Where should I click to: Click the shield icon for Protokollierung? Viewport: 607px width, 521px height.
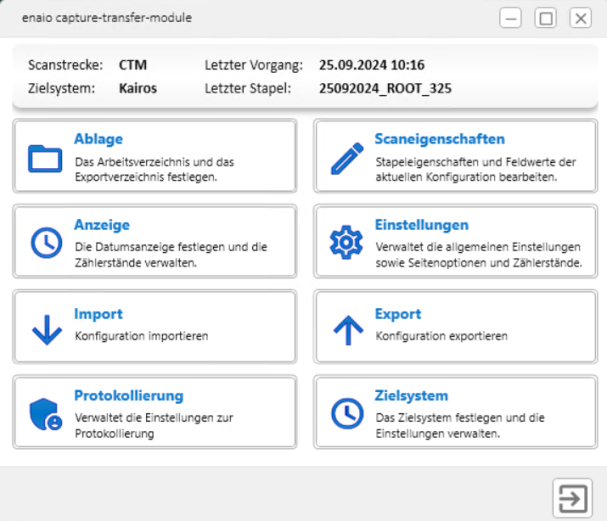point(46,414)
